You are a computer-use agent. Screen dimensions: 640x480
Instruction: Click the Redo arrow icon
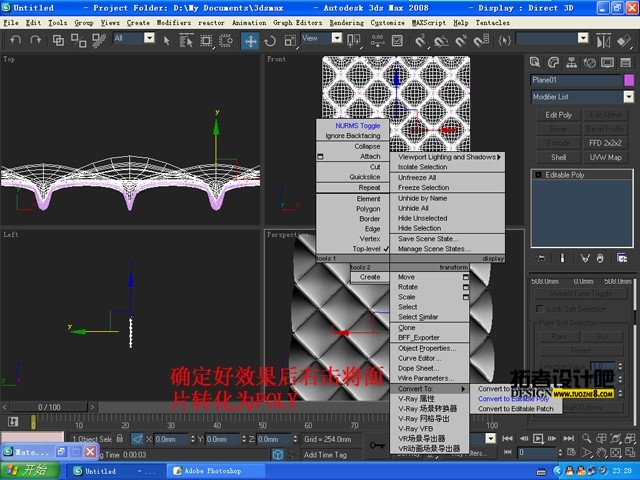(36, 40)
